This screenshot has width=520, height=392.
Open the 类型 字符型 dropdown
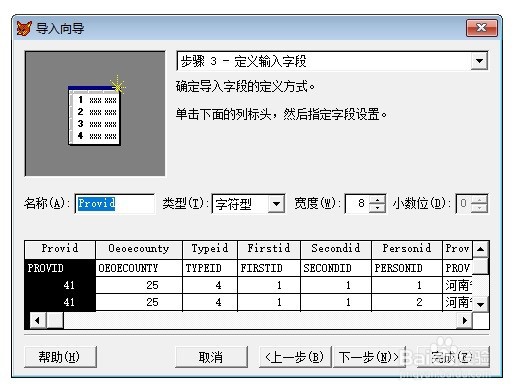point(276,203)
